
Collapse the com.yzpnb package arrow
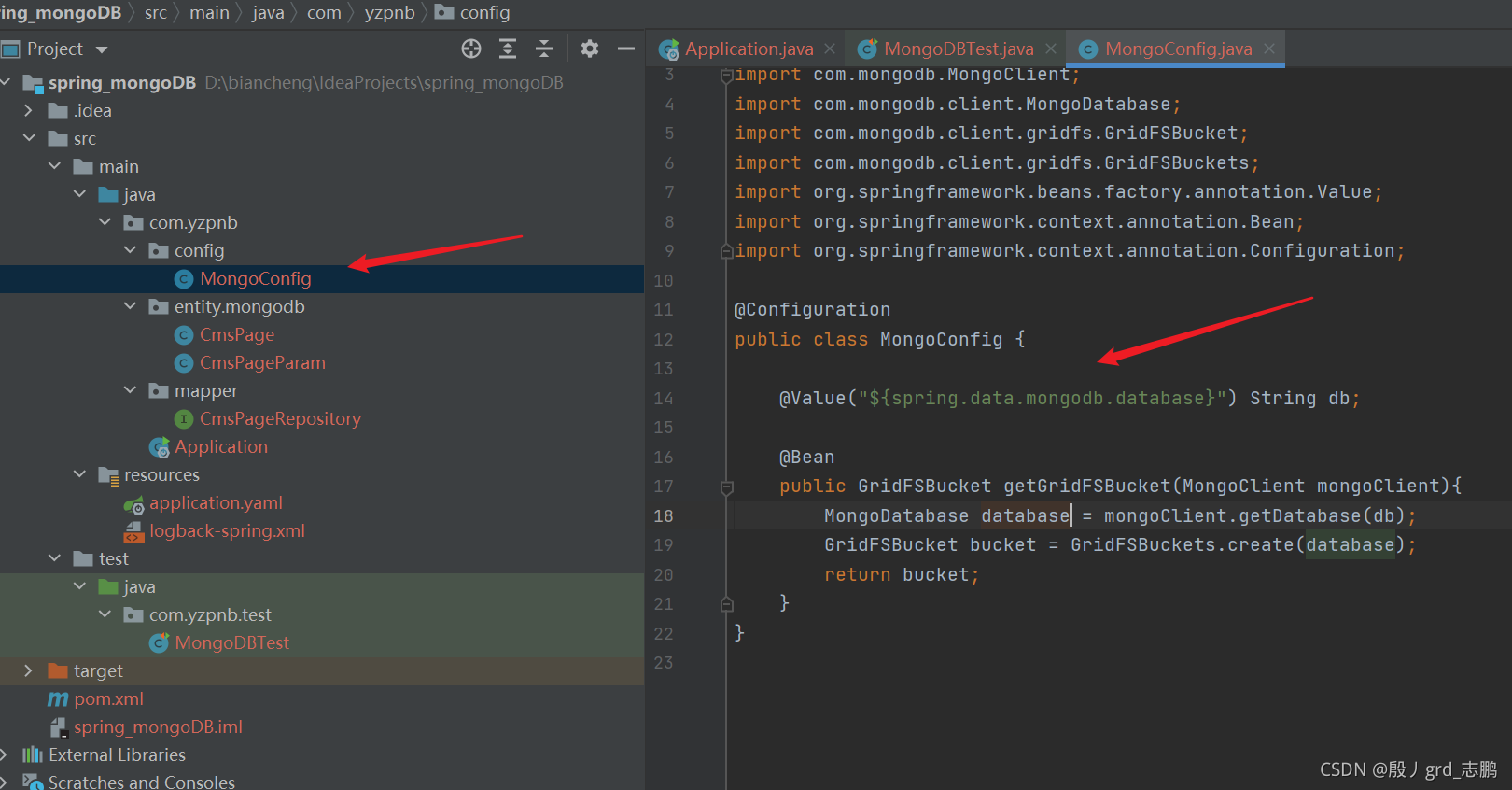105,222
